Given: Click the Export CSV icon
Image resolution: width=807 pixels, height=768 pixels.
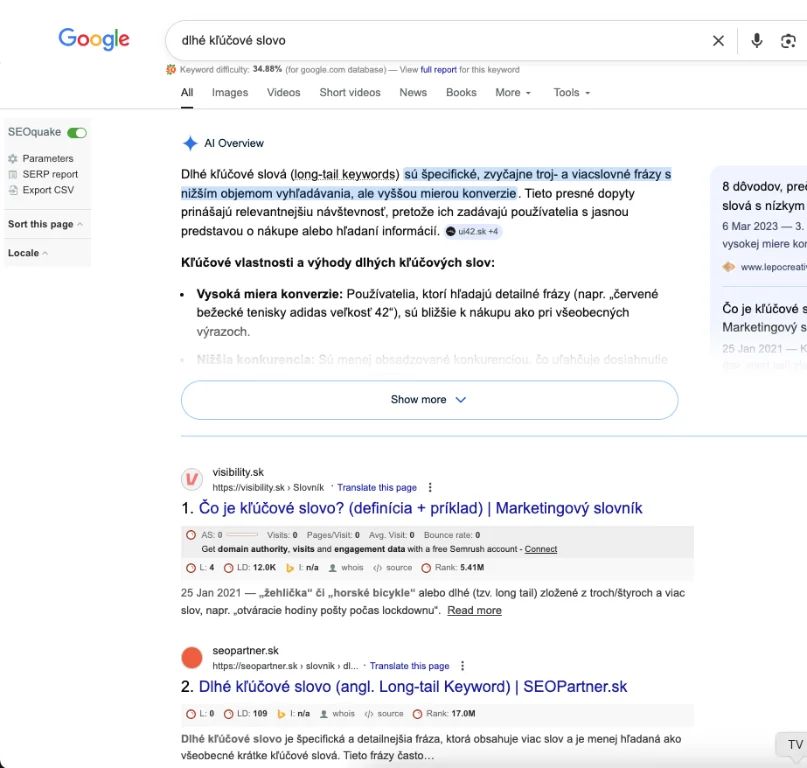Looking at the screenshot, I should 13,190.
